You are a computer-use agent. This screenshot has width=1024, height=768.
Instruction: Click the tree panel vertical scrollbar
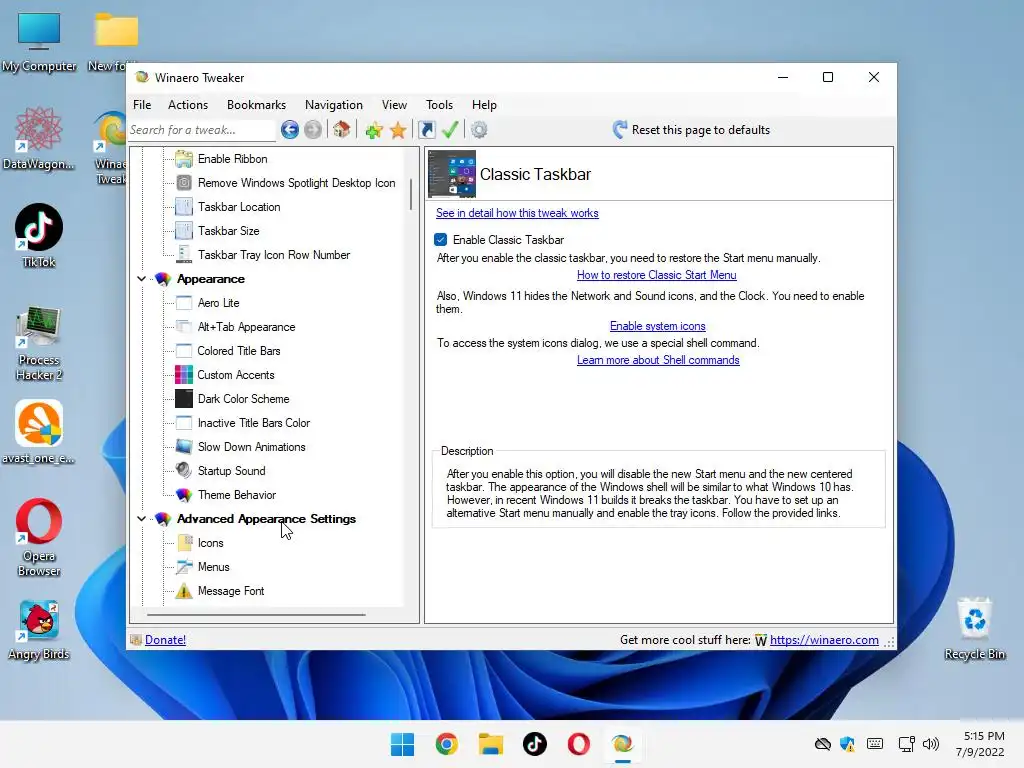coord(411,195)
